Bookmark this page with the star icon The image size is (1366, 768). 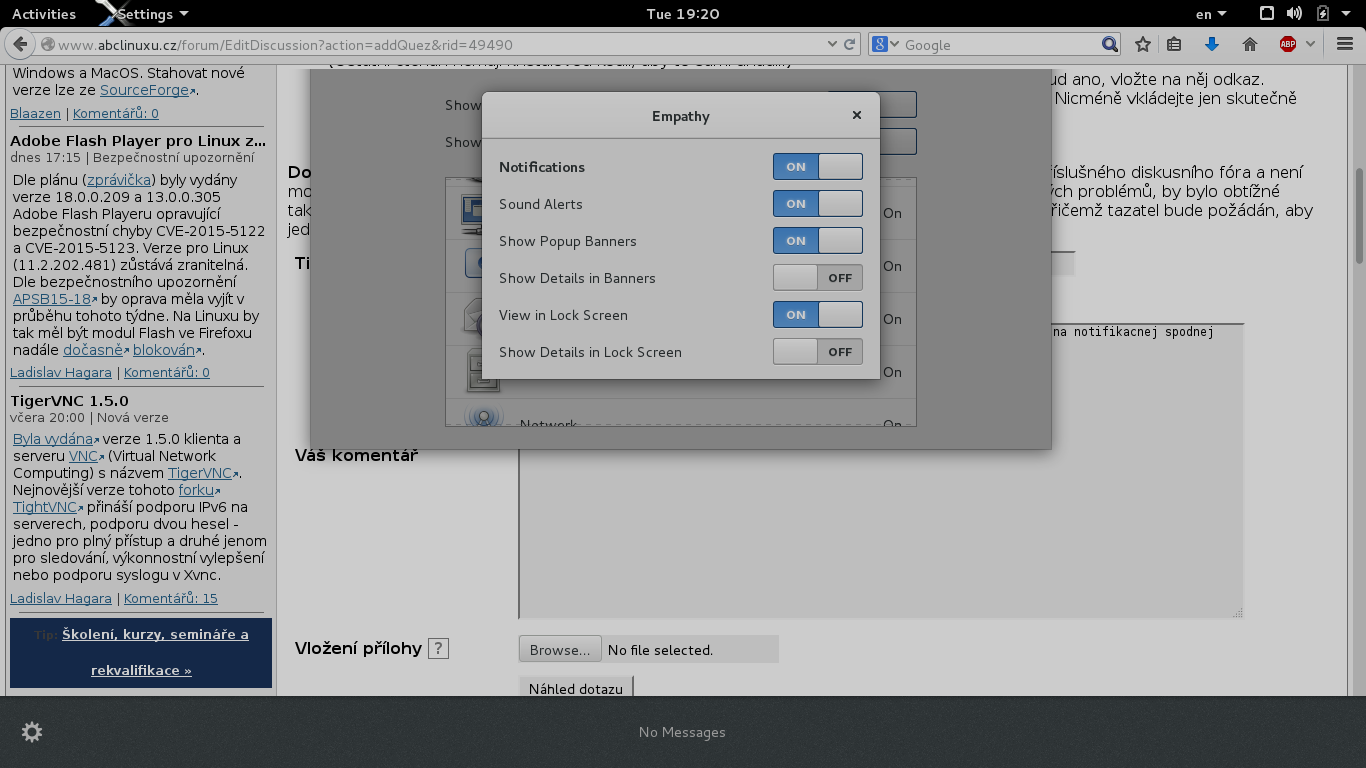(1142, 44)
